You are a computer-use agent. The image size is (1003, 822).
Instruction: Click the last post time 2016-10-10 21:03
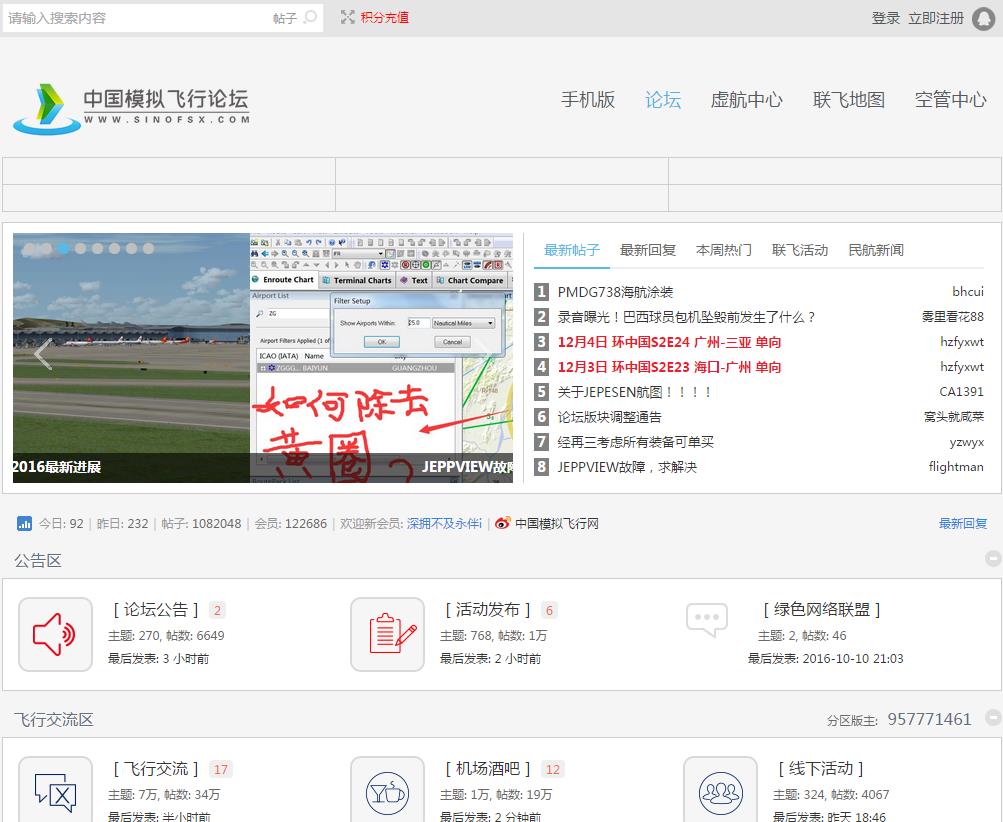[x=853, y=658]
